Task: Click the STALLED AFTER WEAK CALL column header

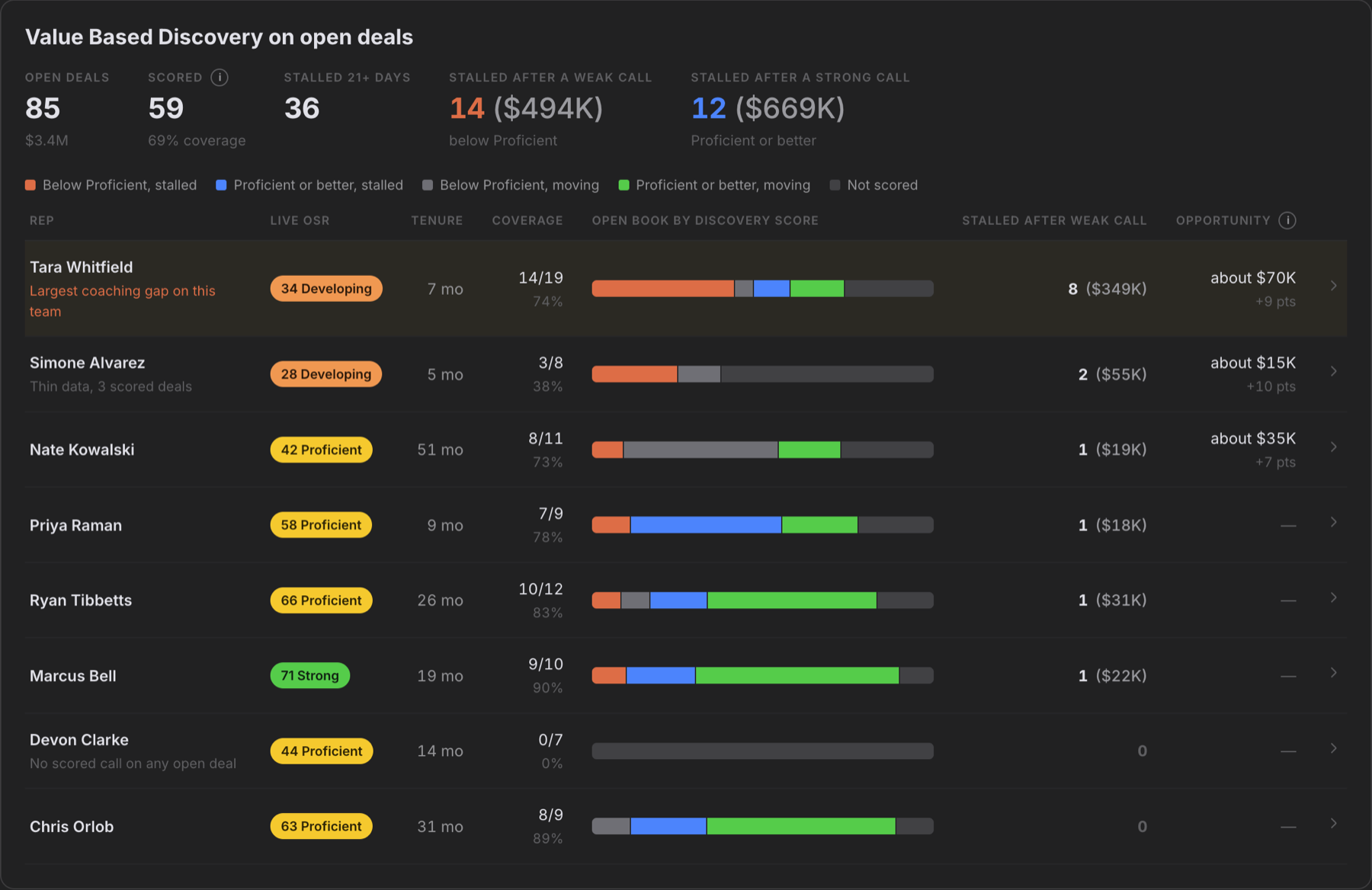Action: click(1054, 220)
